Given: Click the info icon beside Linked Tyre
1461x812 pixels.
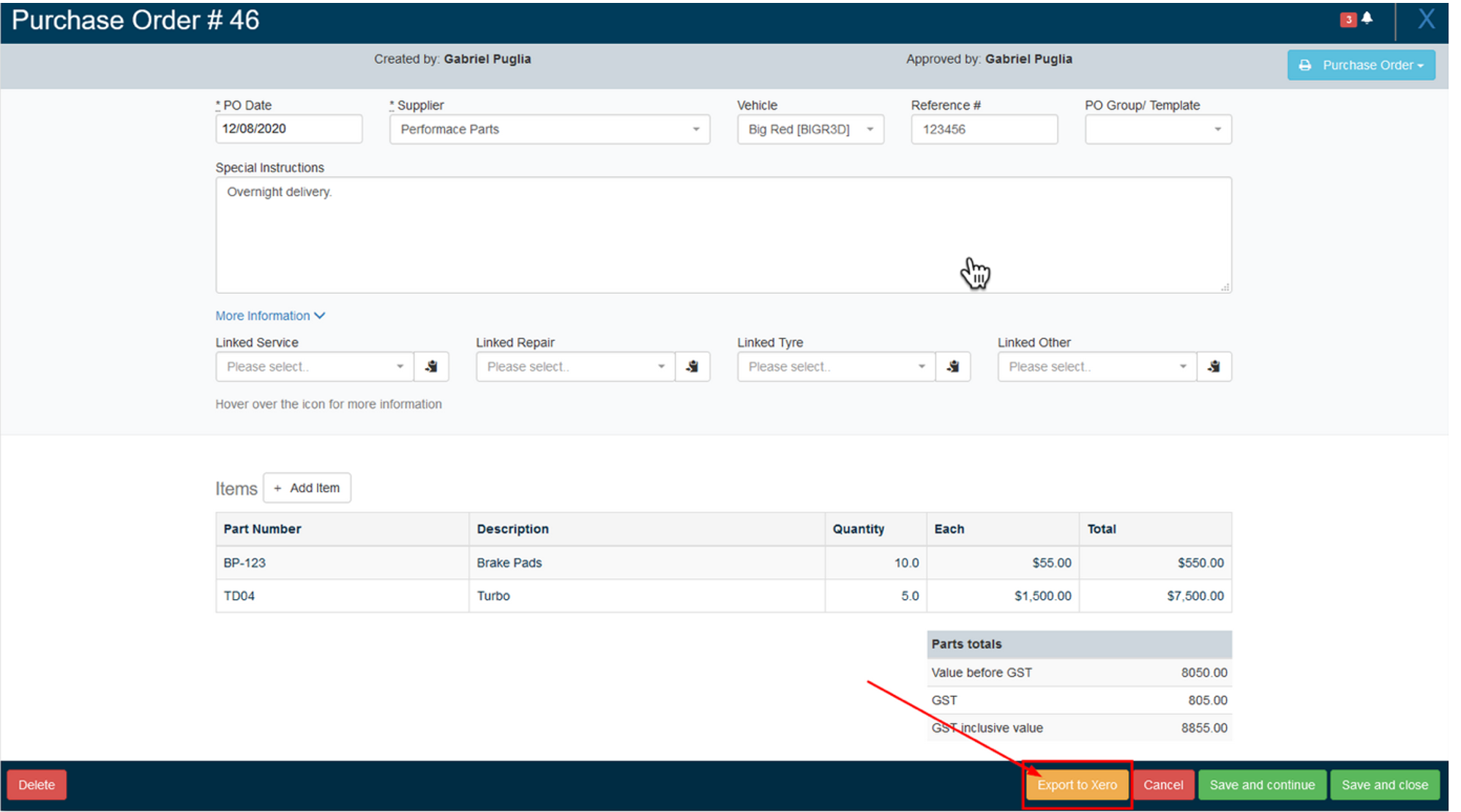Looking at the screenshot, I should 953,366.
